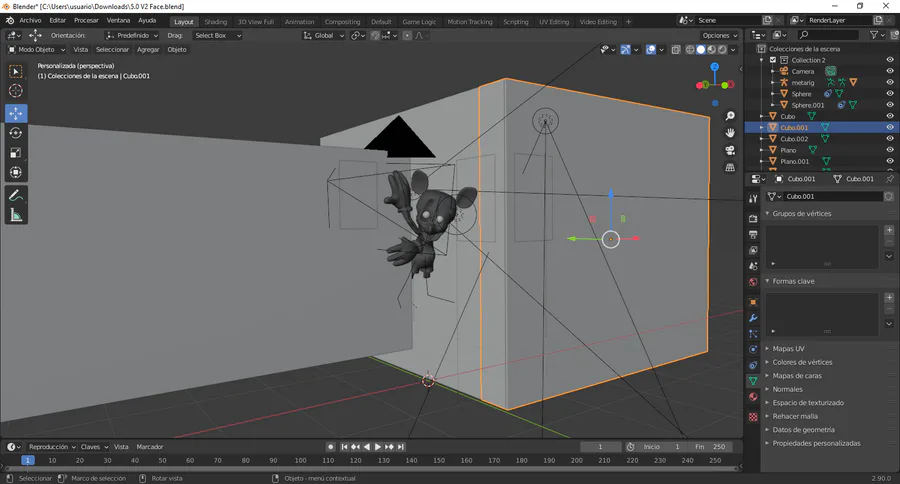Collapse the Formas clave panel
Screen dimensions: 900x484
point(767,281)
